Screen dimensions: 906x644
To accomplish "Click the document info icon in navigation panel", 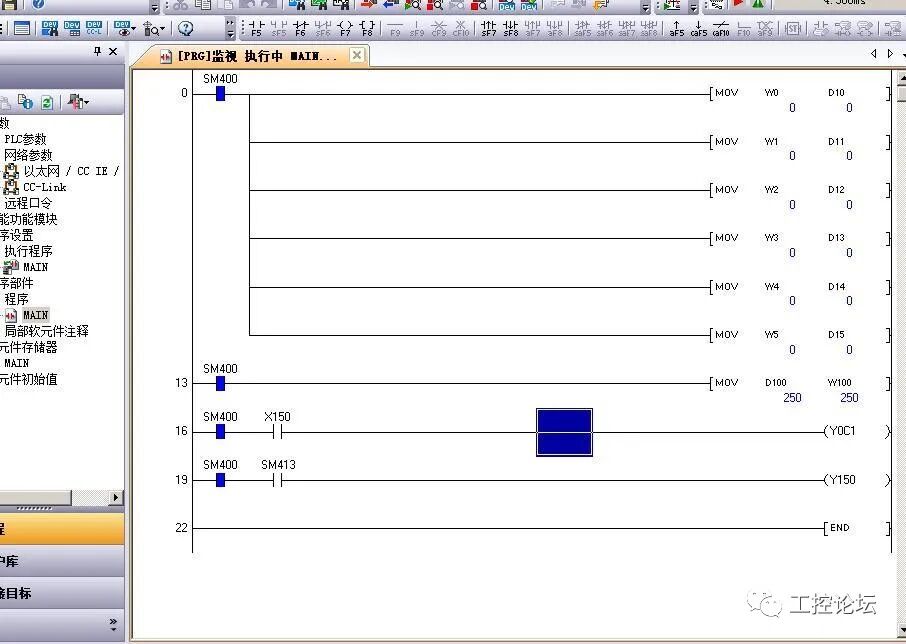I will coord(25,102).
